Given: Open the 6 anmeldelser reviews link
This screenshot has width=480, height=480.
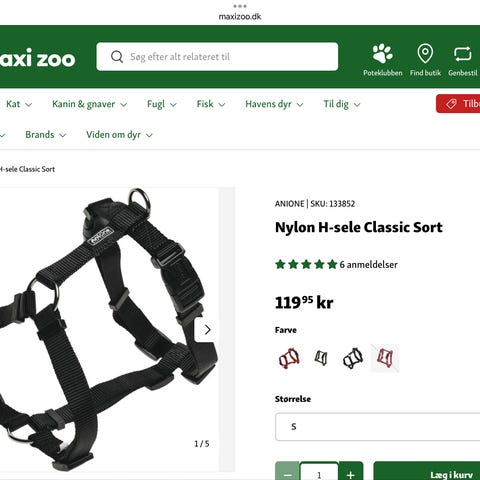Looking at the screenshot, I should [368, 265].
